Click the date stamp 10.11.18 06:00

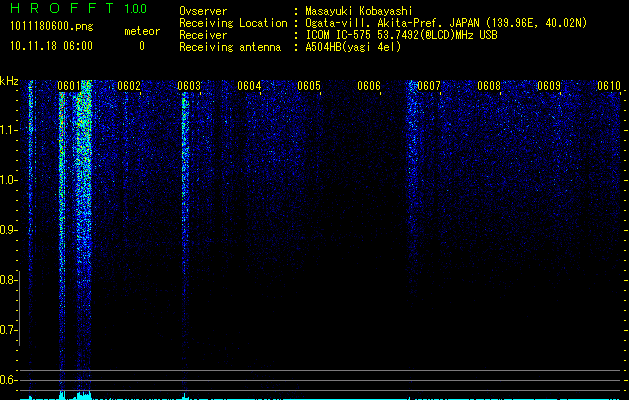pos(51,46)
